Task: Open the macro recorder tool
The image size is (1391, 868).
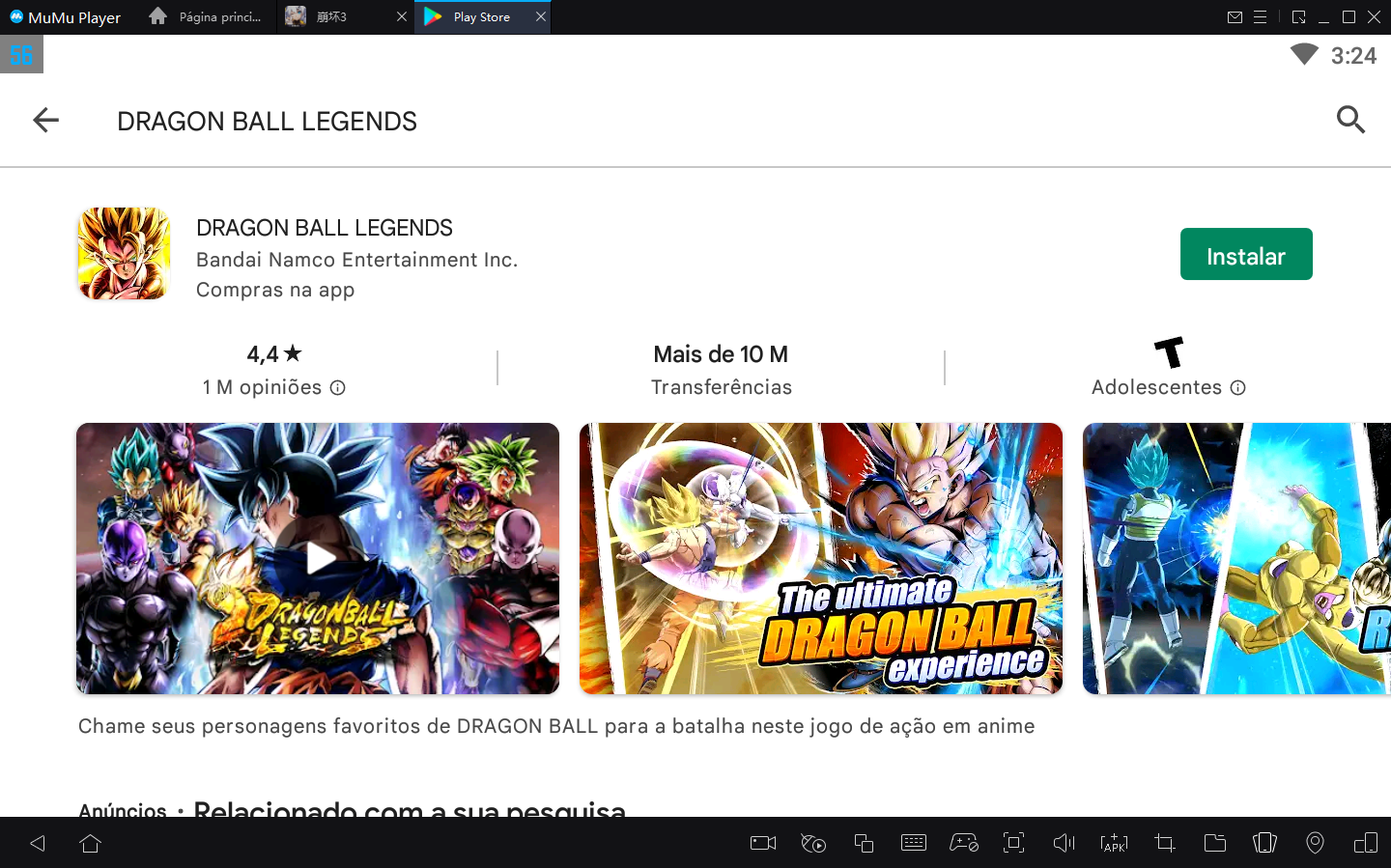Action: click(x=812, y=842)
